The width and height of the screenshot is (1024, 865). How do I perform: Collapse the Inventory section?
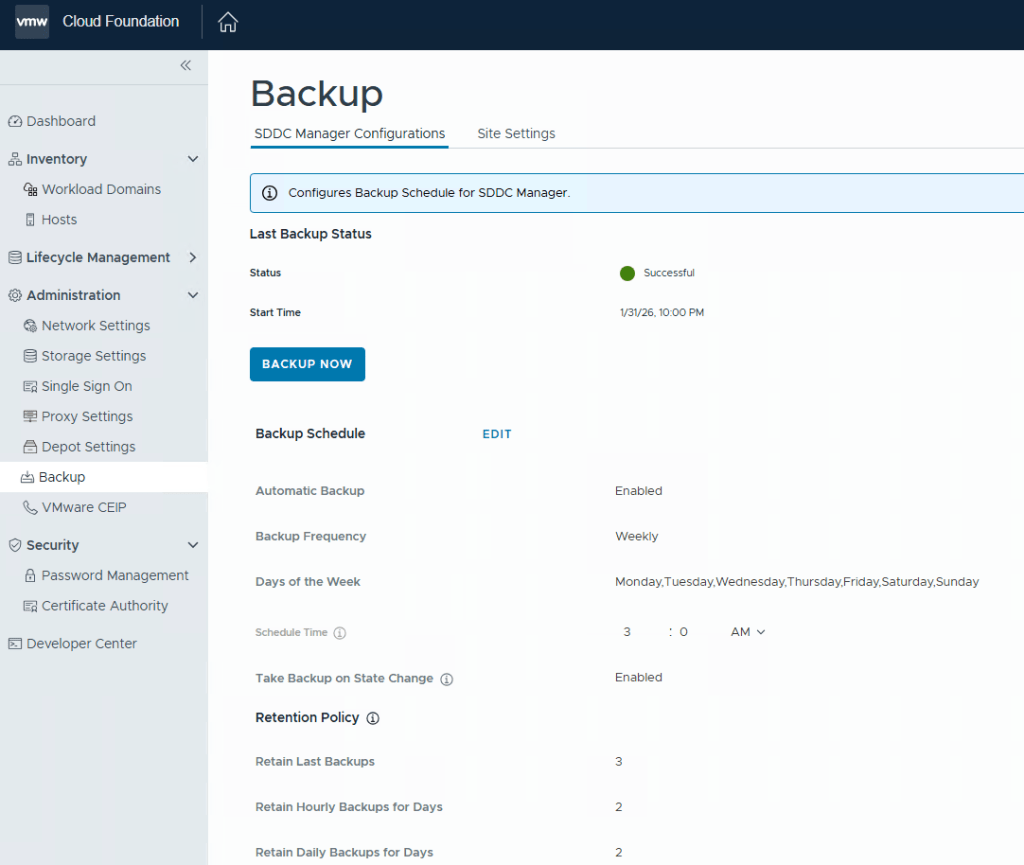click(193, 159)
